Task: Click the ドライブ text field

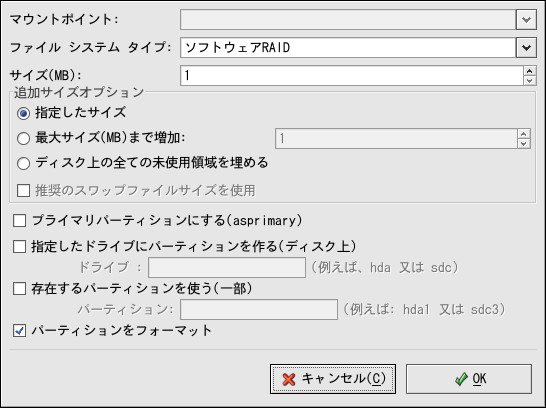Action: tap(227, 267)
